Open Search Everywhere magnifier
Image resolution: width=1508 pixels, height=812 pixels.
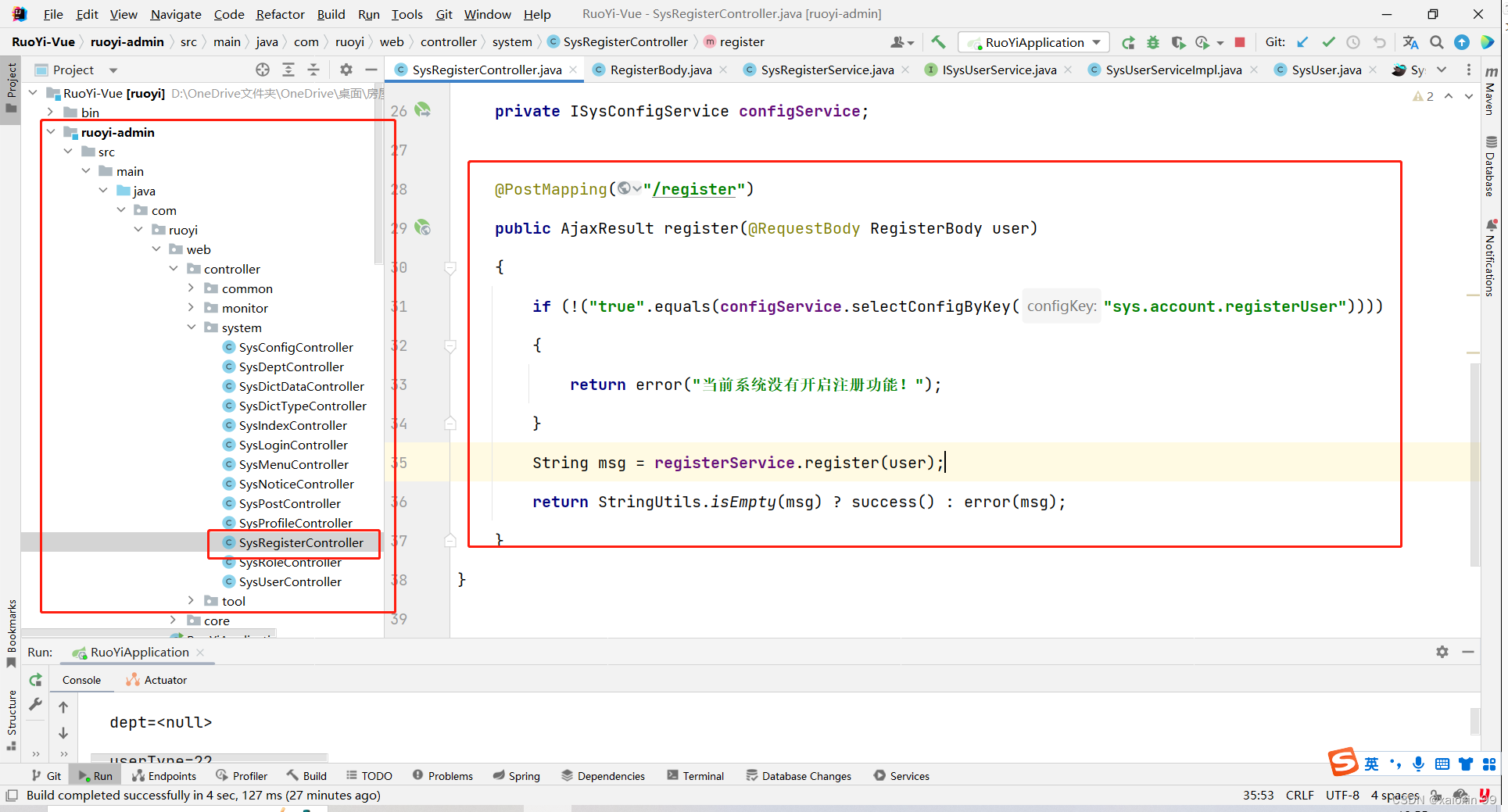1437,42
